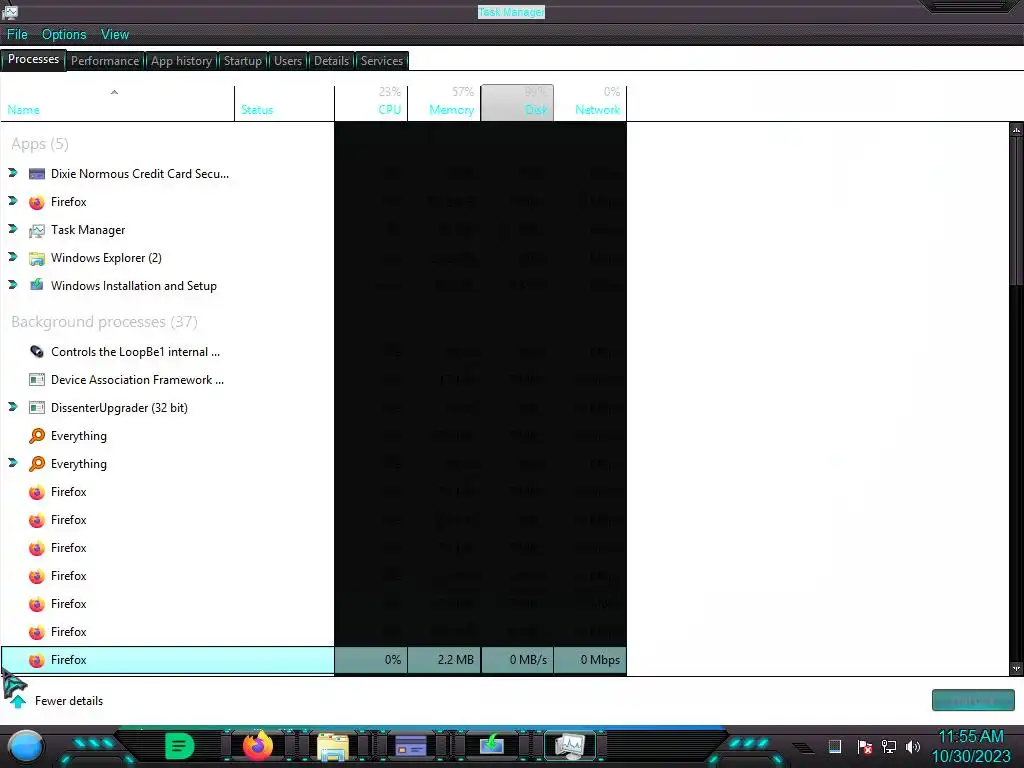
Task: Click the small window tray icon beside the flag
Action: coord(835,746)
